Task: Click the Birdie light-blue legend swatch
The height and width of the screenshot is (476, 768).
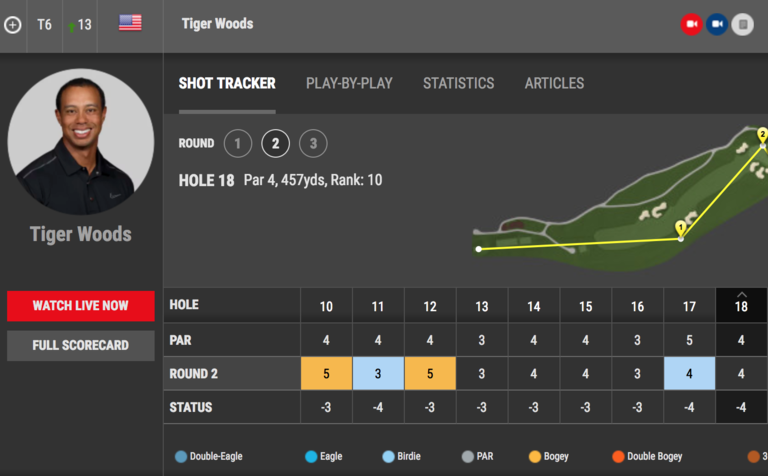Action: 388,457
